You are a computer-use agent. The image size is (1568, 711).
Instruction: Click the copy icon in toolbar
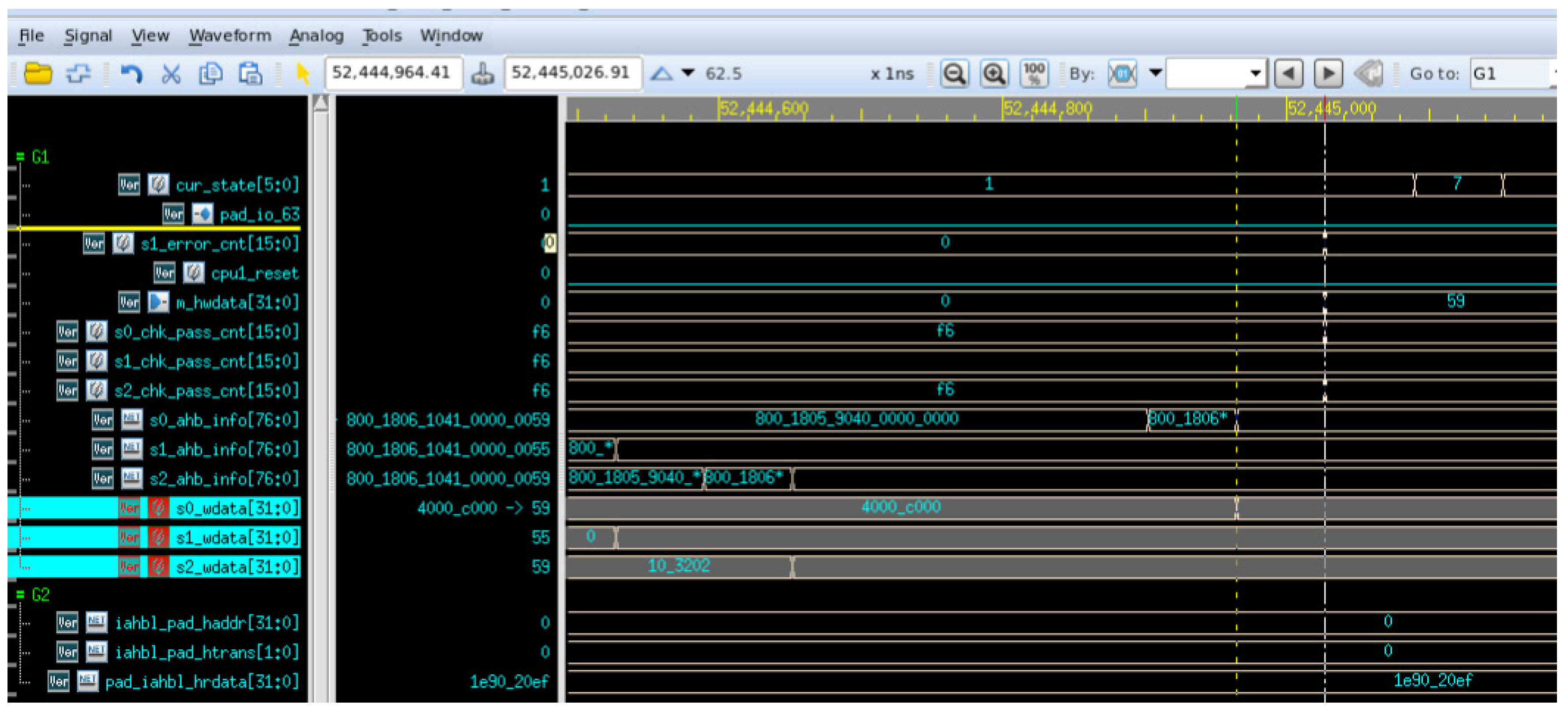tap(211, 74)
